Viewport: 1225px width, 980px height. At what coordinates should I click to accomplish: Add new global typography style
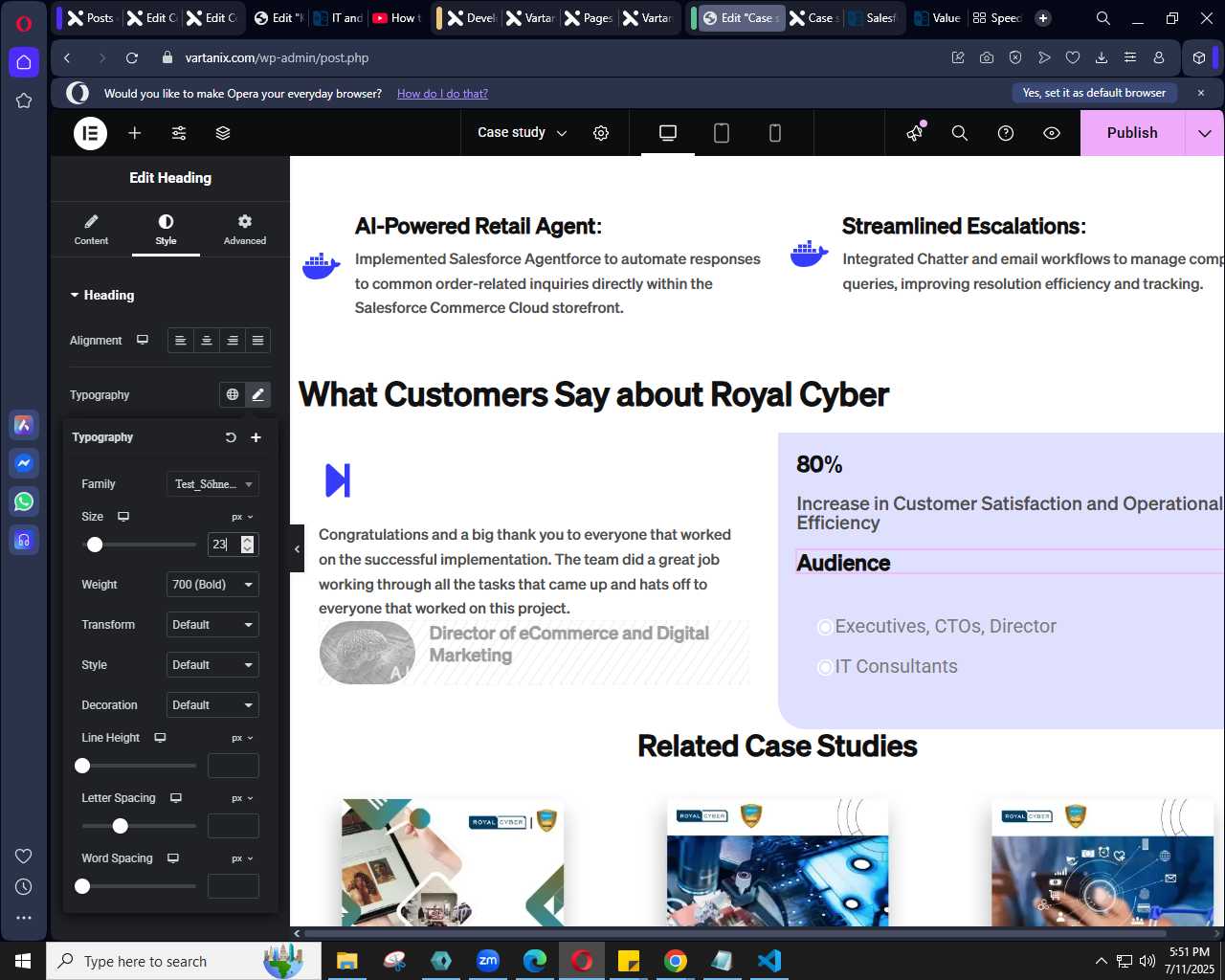(256, 437)
